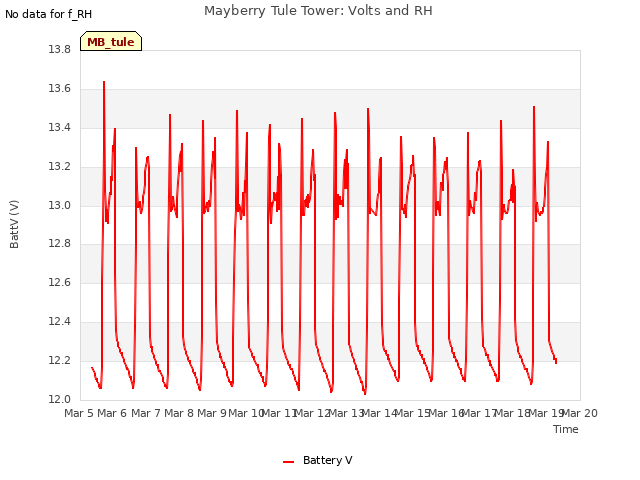Click the MB_tule annotation label
Image resolution: width=640 pixels, height=480 pixels.
click(111, 41)
